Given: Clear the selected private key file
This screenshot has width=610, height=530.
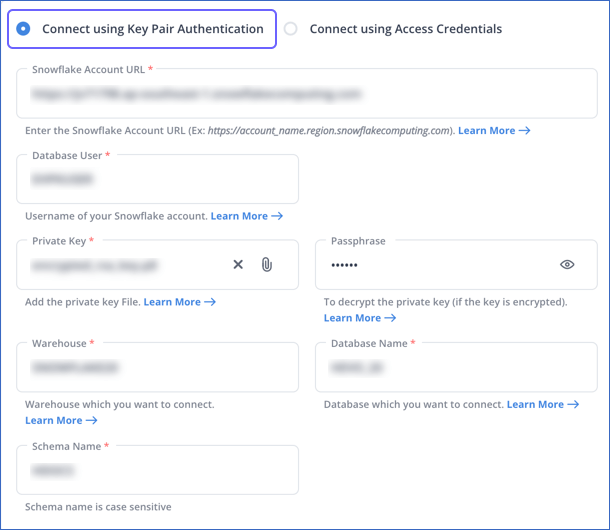Looking at the screenshot, I should coord(238,265).
